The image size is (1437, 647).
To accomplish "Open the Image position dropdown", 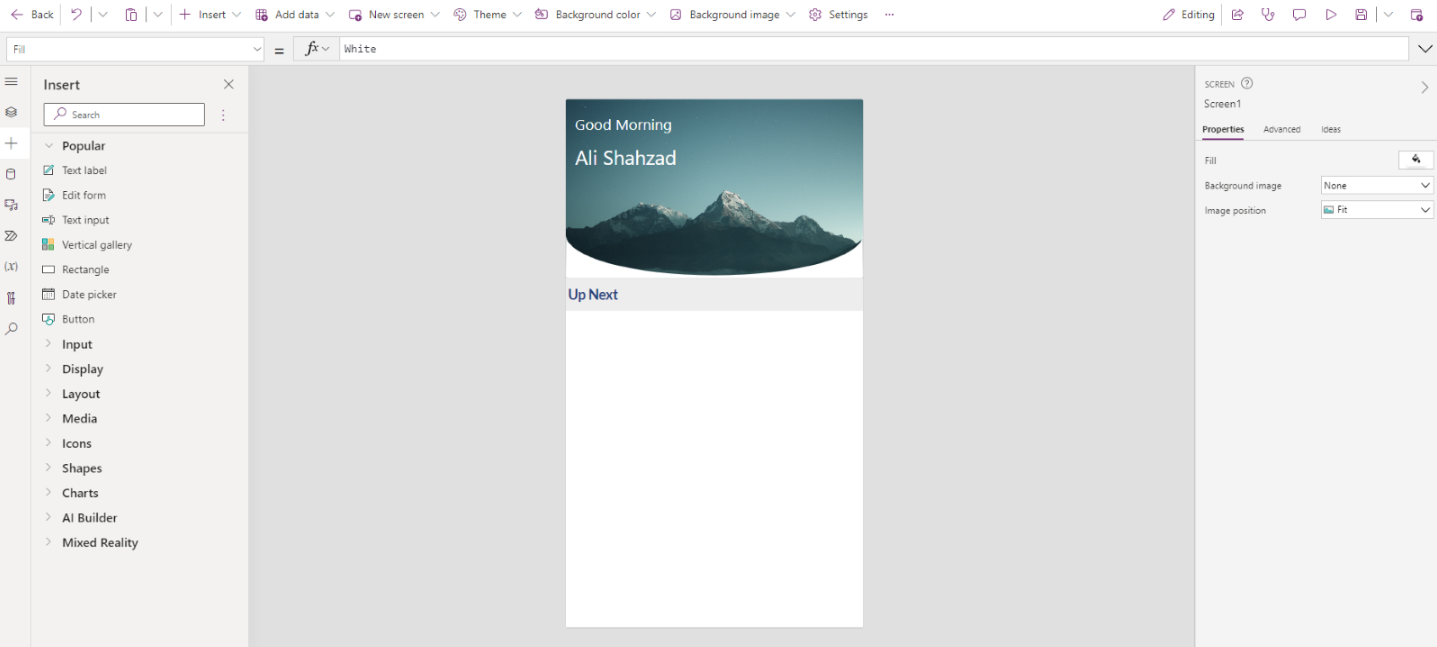I will [1377, 210].
